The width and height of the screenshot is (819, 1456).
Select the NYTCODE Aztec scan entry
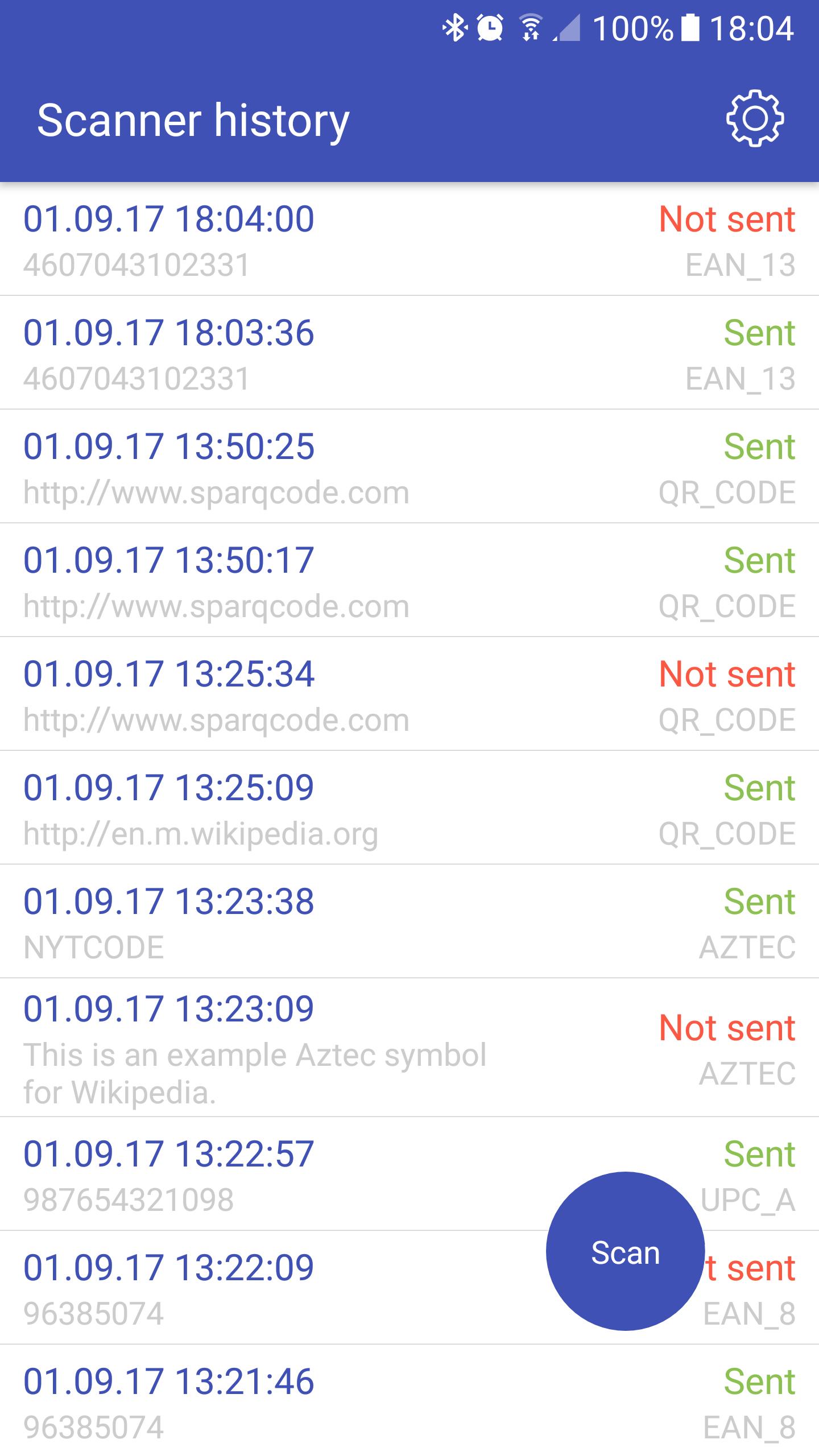409,921
